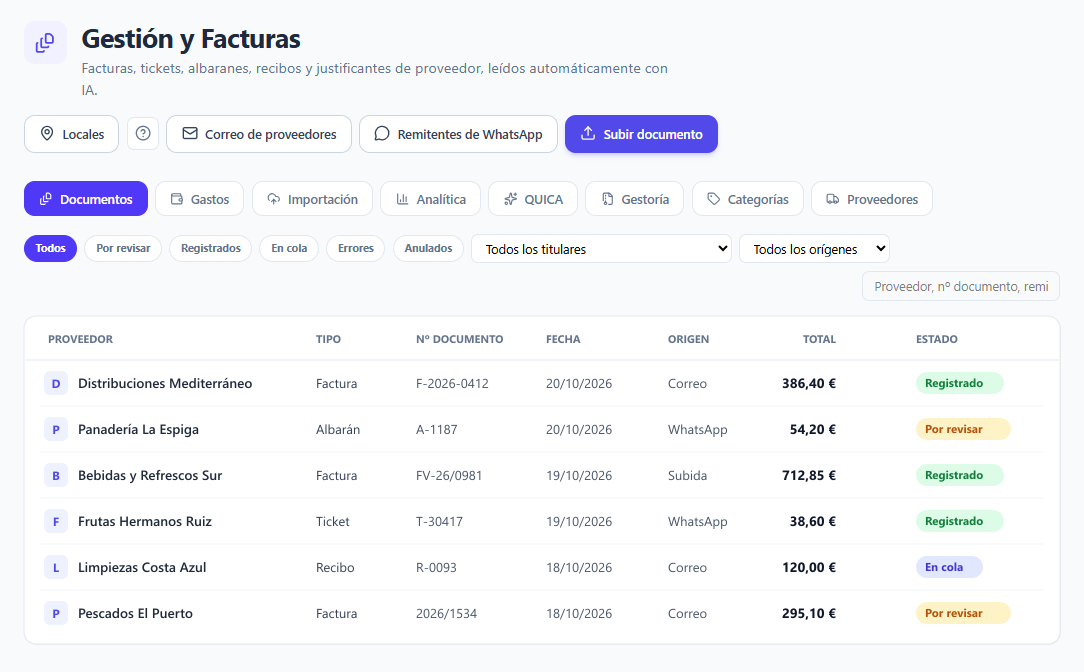Click the truck icon in Proveedores tab
Image resolution: width=1084 pixels, height=672 pixels.
pyautogui.click(x=833, y=199)
